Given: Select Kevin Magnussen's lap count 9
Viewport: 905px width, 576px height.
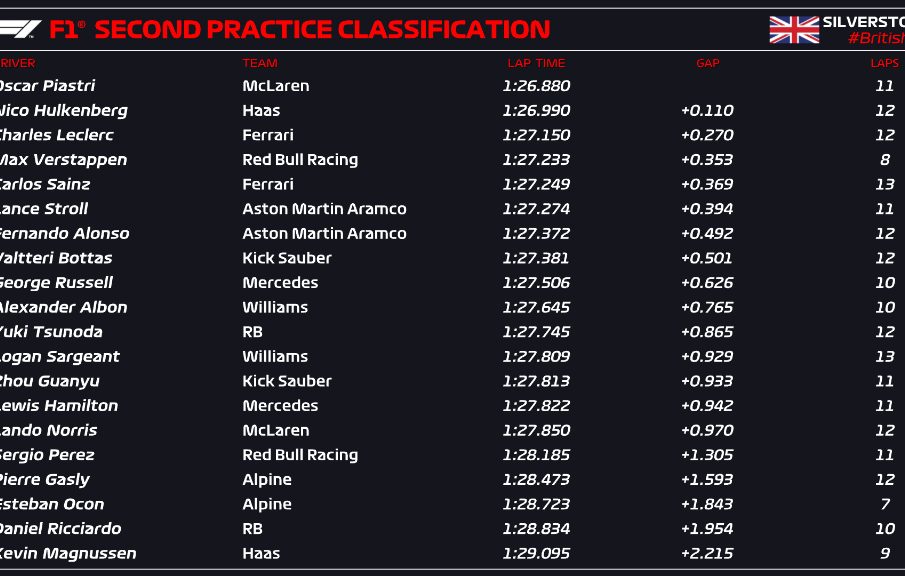Looking at the screenshot, I should (x=885, y=553).
